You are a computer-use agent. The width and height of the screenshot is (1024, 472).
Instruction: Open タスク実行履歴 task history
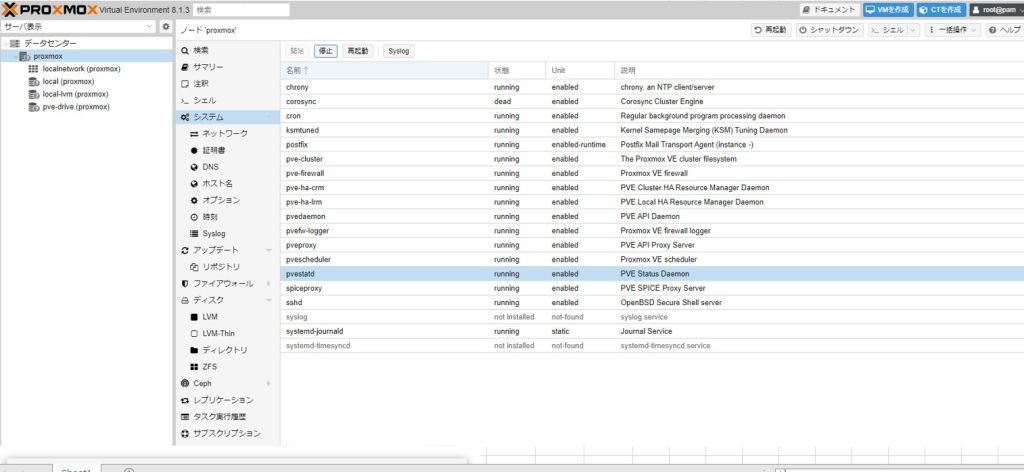click(227, 417)
